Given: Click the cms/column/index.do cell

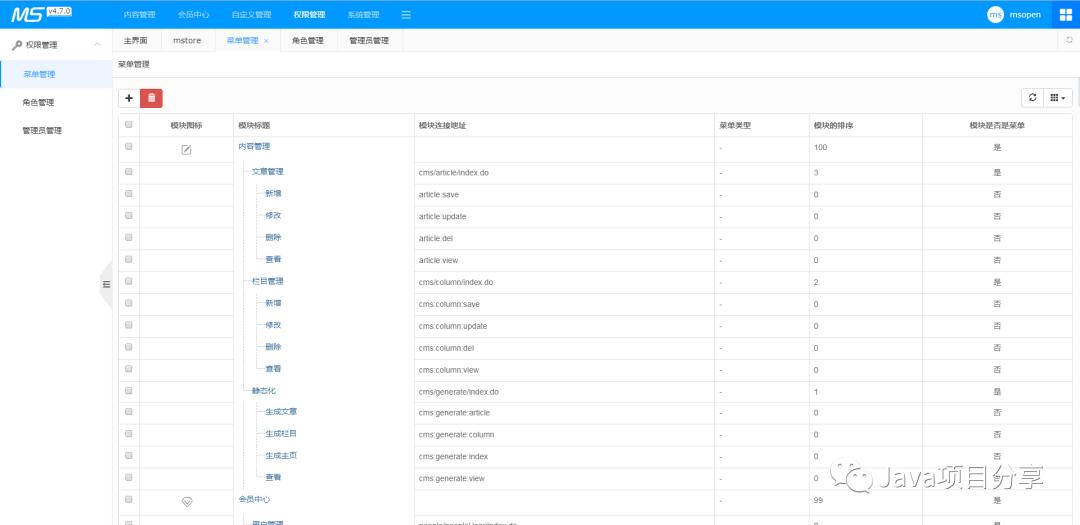Looking at the screenshot, I should pos(455,282).
